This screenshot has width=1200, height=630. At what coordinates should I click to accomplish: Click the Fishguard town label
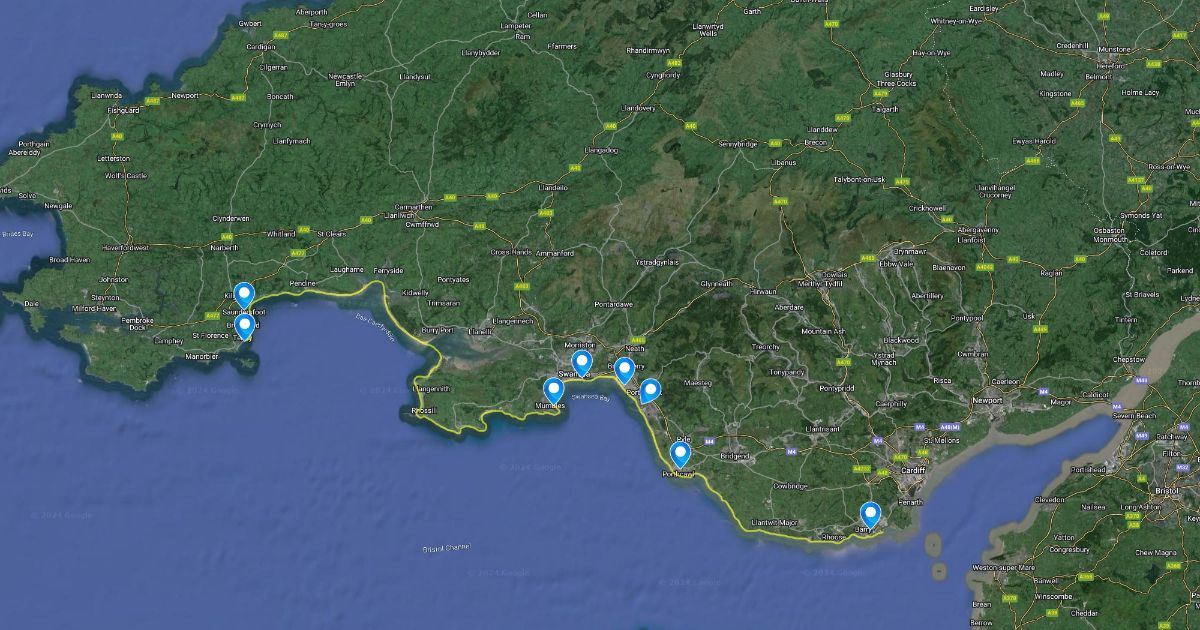tap(124, 110)
